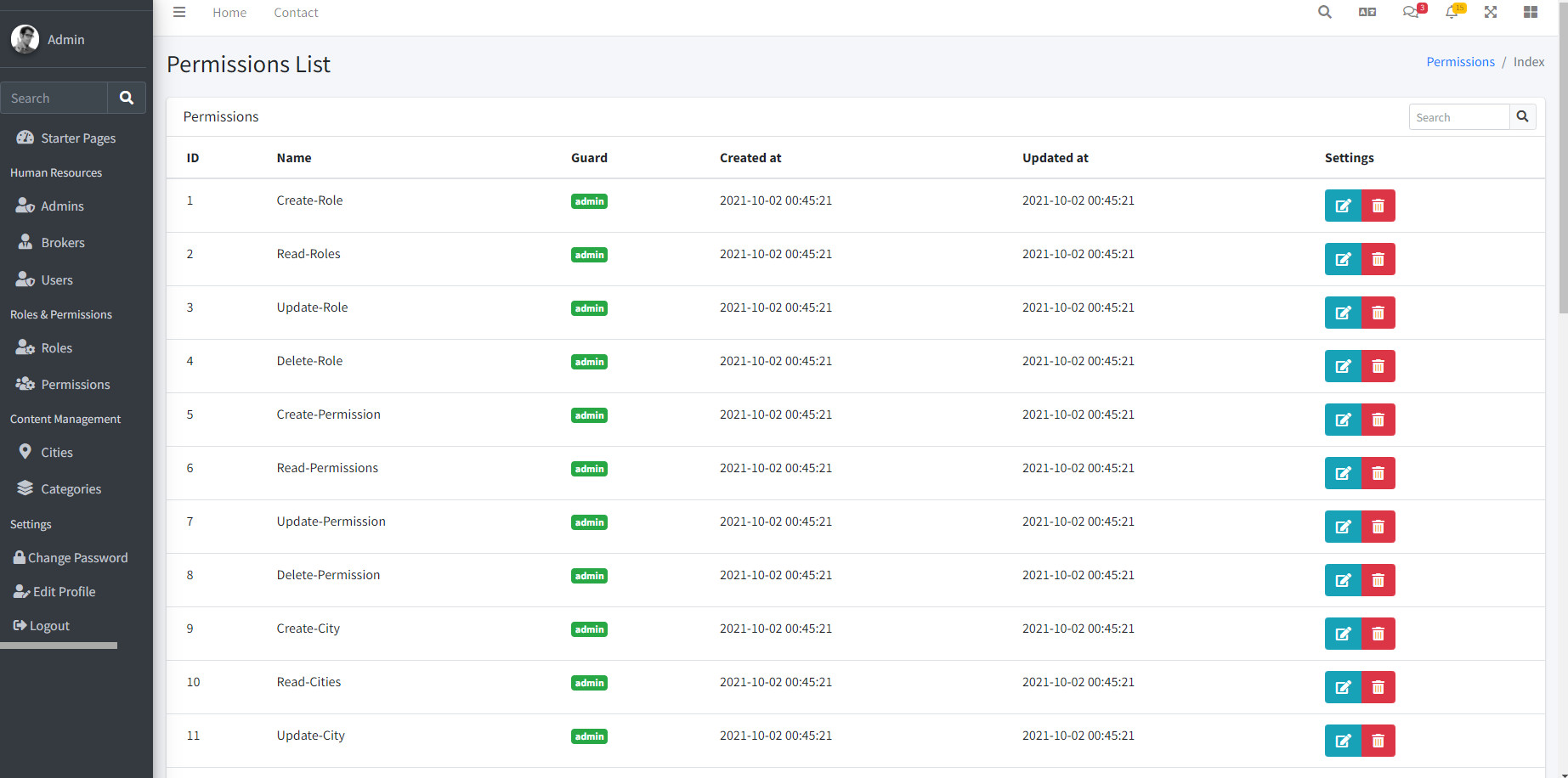Switch to the Home navigation item
Image resolution: width=1568 pixels, height=778 pixels.
pos(229,12)
